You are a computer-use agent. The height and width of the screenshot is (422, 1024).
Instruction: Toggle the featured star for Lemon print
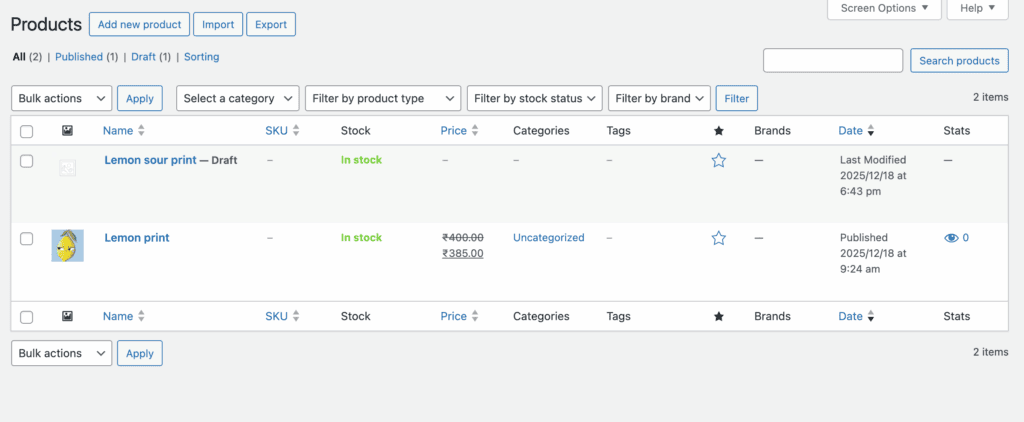pos(718,238)
